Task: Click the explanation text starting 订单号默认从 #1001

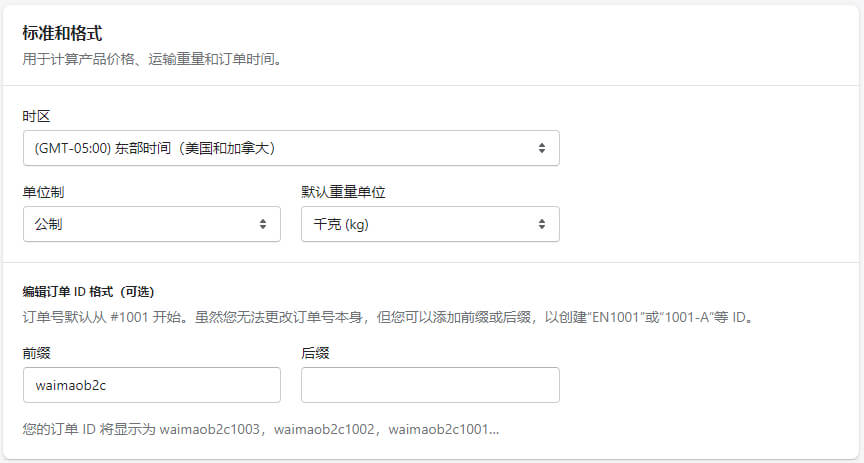Action: (388, 317)
